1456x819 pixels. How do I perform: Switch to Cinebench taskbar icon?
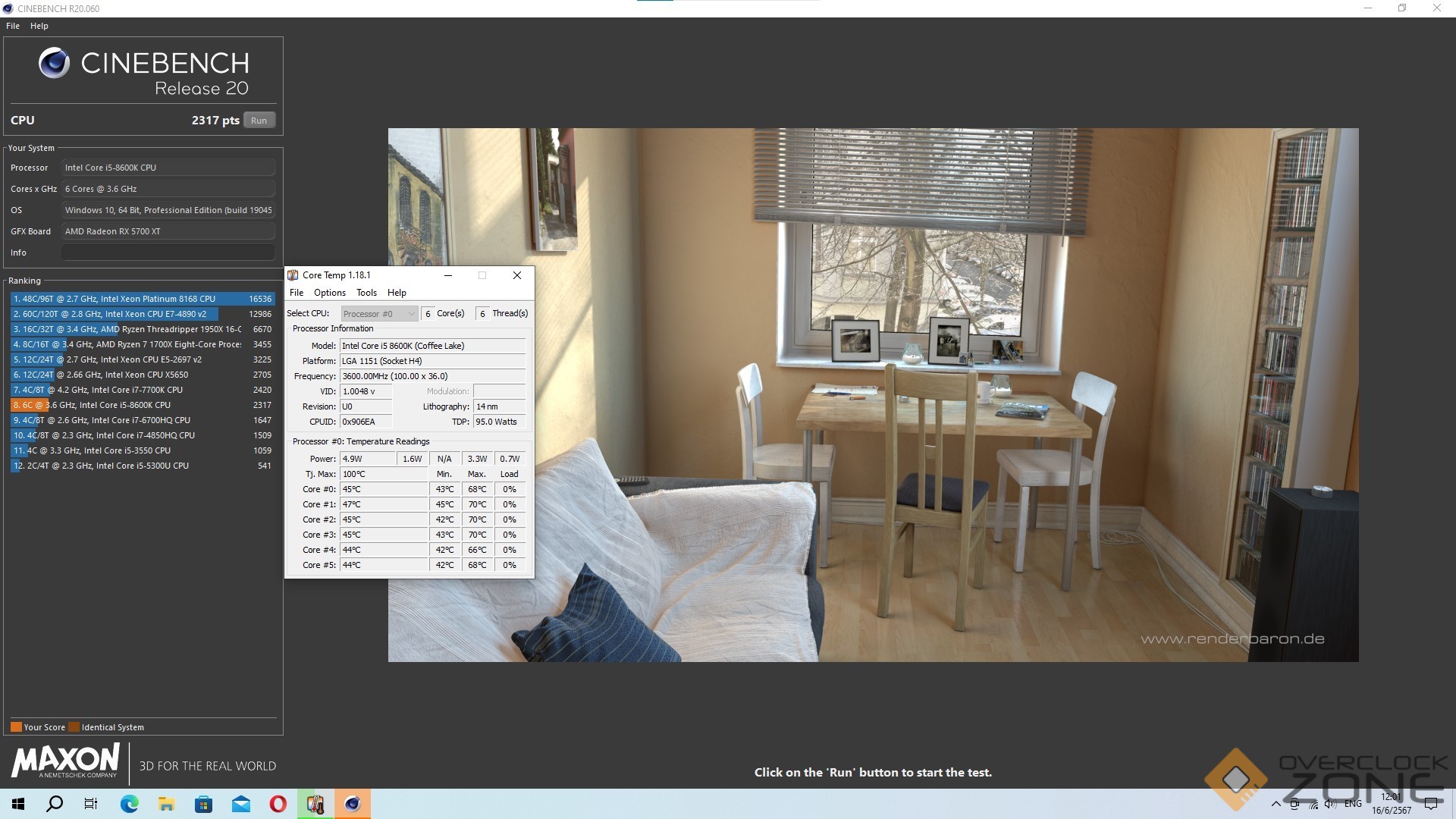click(x=353, y=804)
